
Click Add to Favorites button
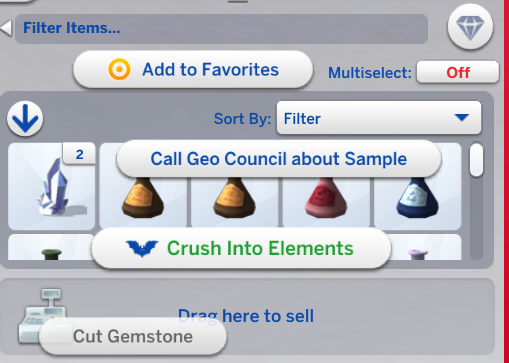click(193, 70)
